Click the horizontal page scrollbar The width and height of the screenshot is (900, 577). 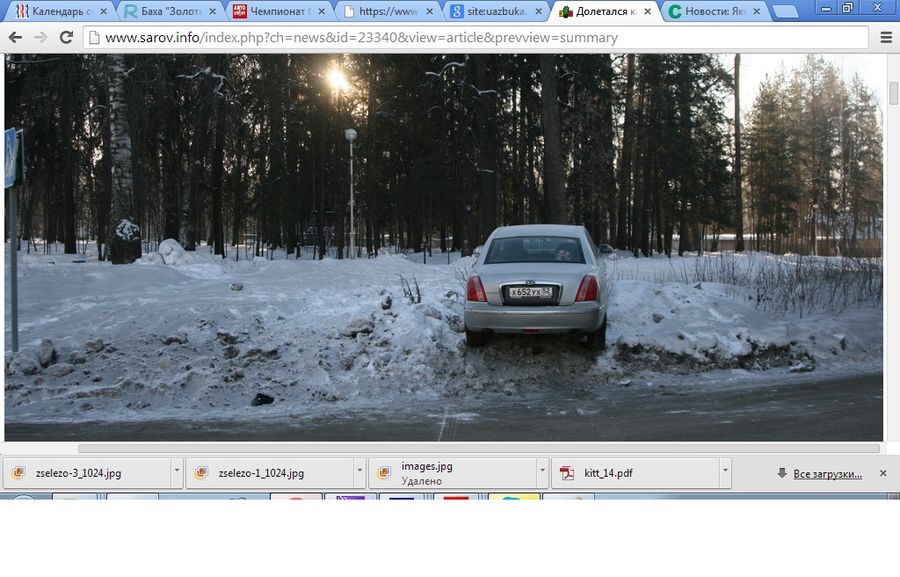click(478, 449)
